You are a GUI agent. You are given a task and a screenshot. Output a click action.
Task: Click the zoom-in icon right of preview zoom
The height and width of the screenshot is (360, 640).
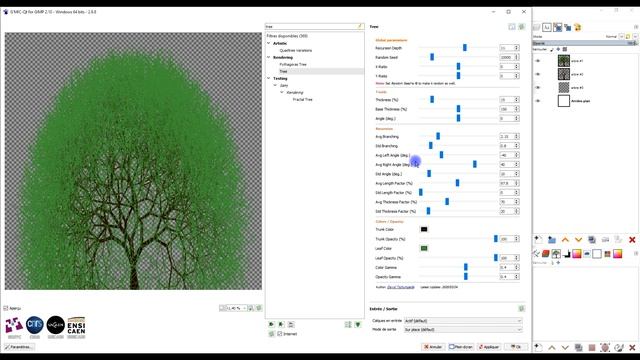251,308
